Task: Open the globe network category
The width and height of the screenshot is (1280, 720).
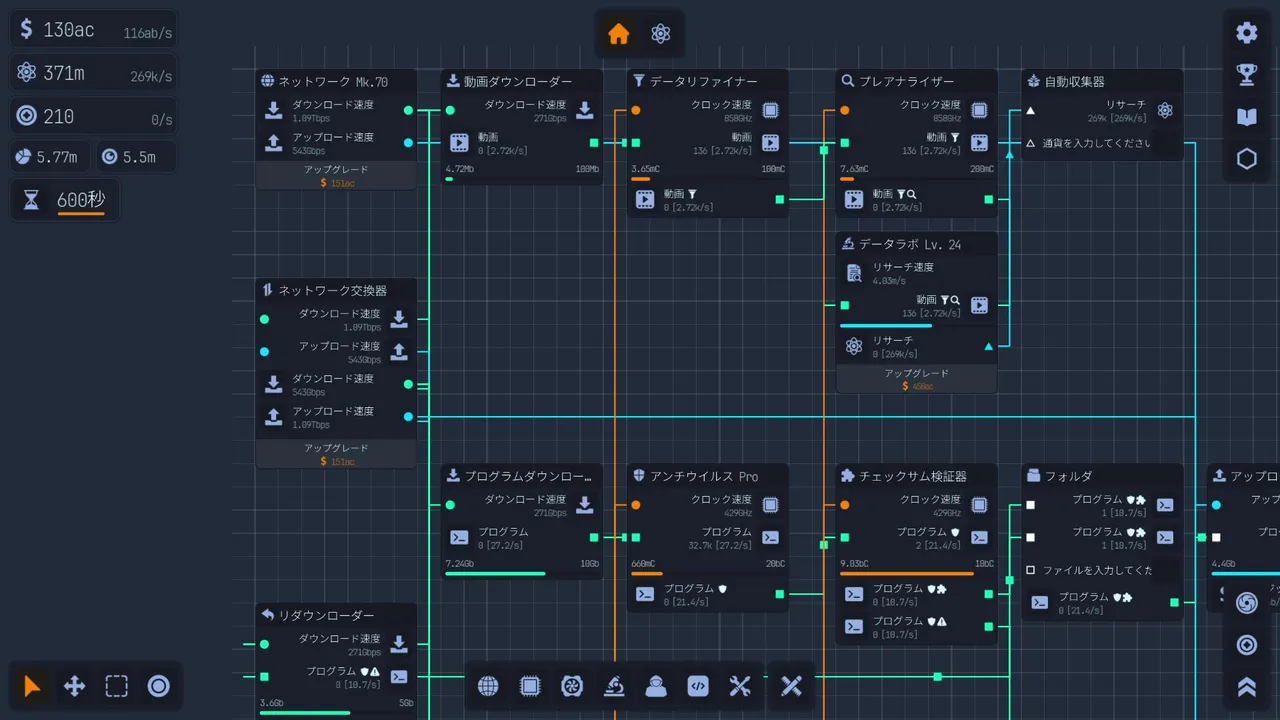Action: pyautogui.click(x=488, y=686)
